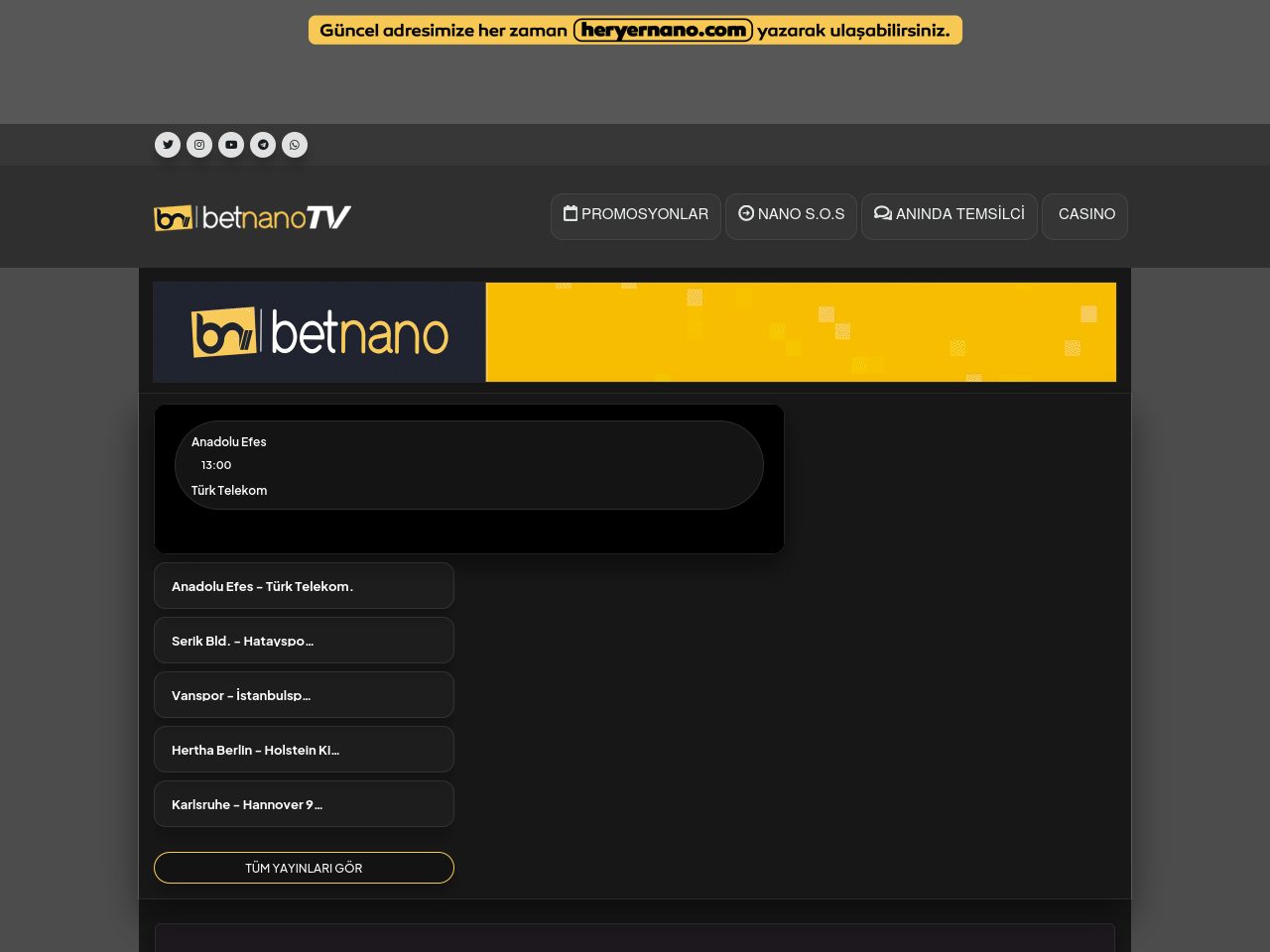Open the Telegram social icon
Image resolution: width=1270 pixels, height=952 pixels.
point(263,145)
